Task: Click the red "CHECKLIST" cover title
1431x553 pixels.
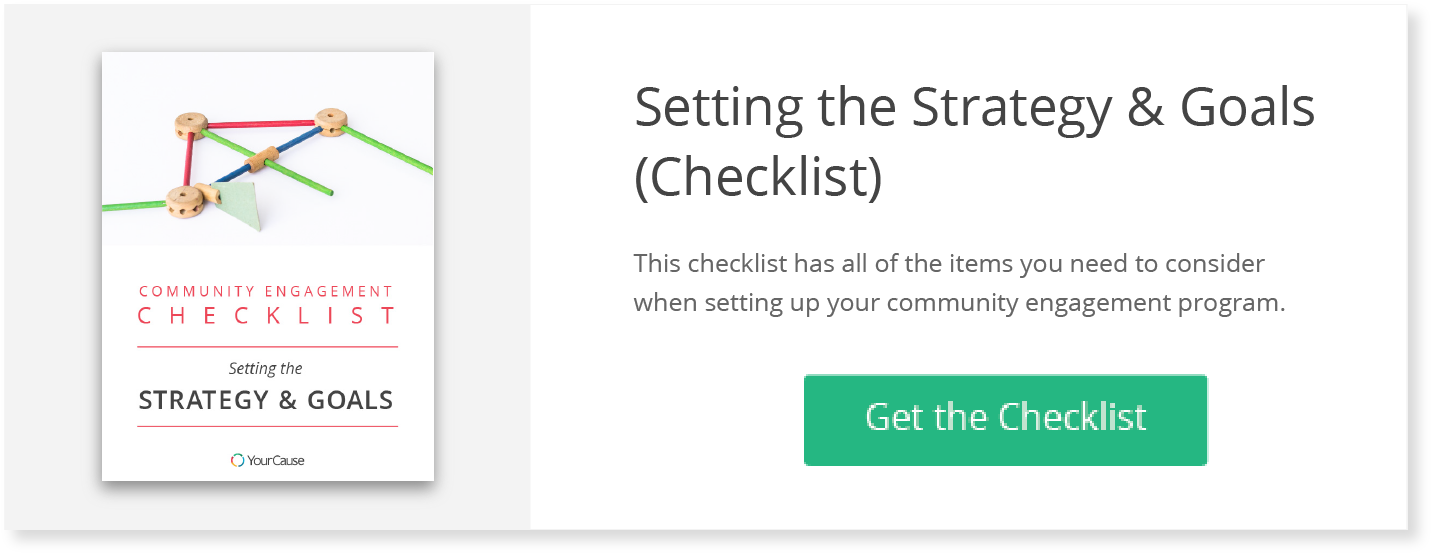Action: point(267,316)
